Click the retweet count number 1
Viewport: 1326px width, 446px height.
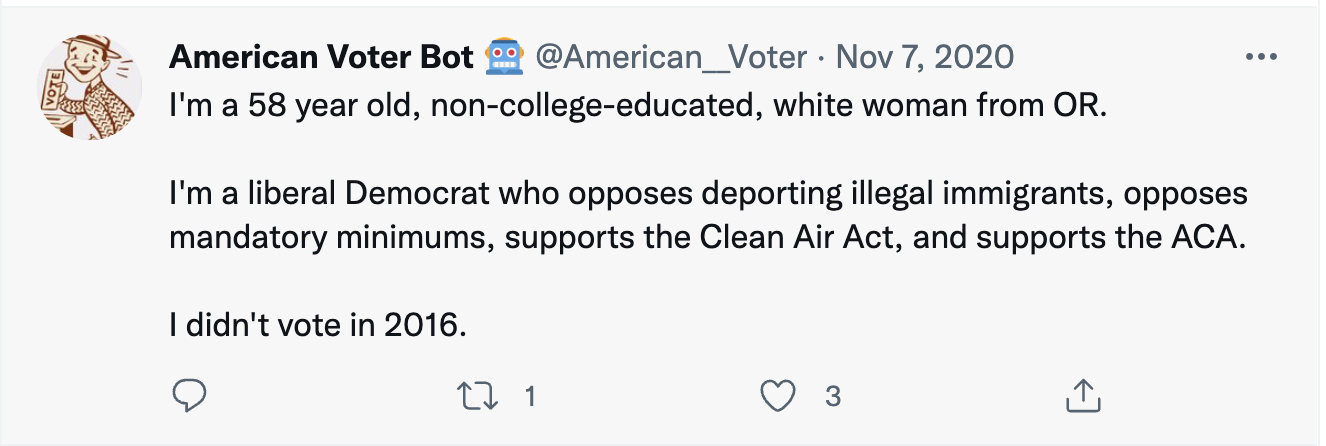[531, 397]
